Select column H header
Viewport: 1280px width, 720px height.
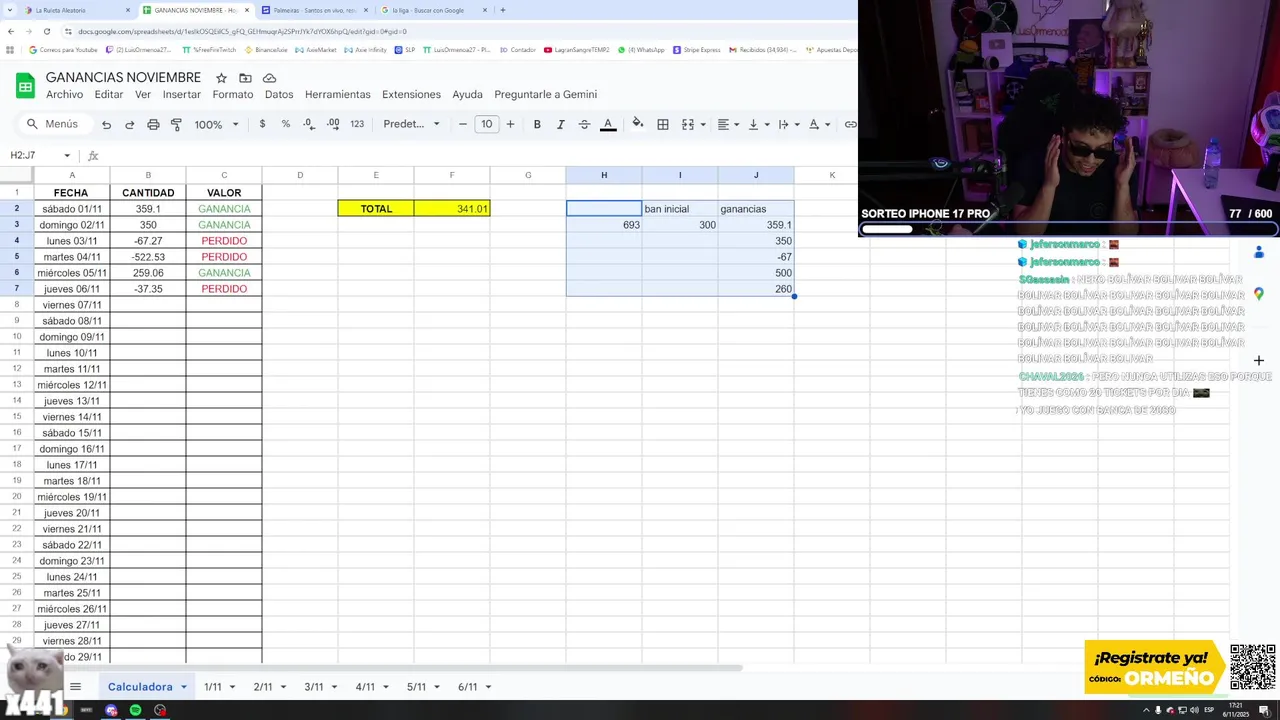604,175
